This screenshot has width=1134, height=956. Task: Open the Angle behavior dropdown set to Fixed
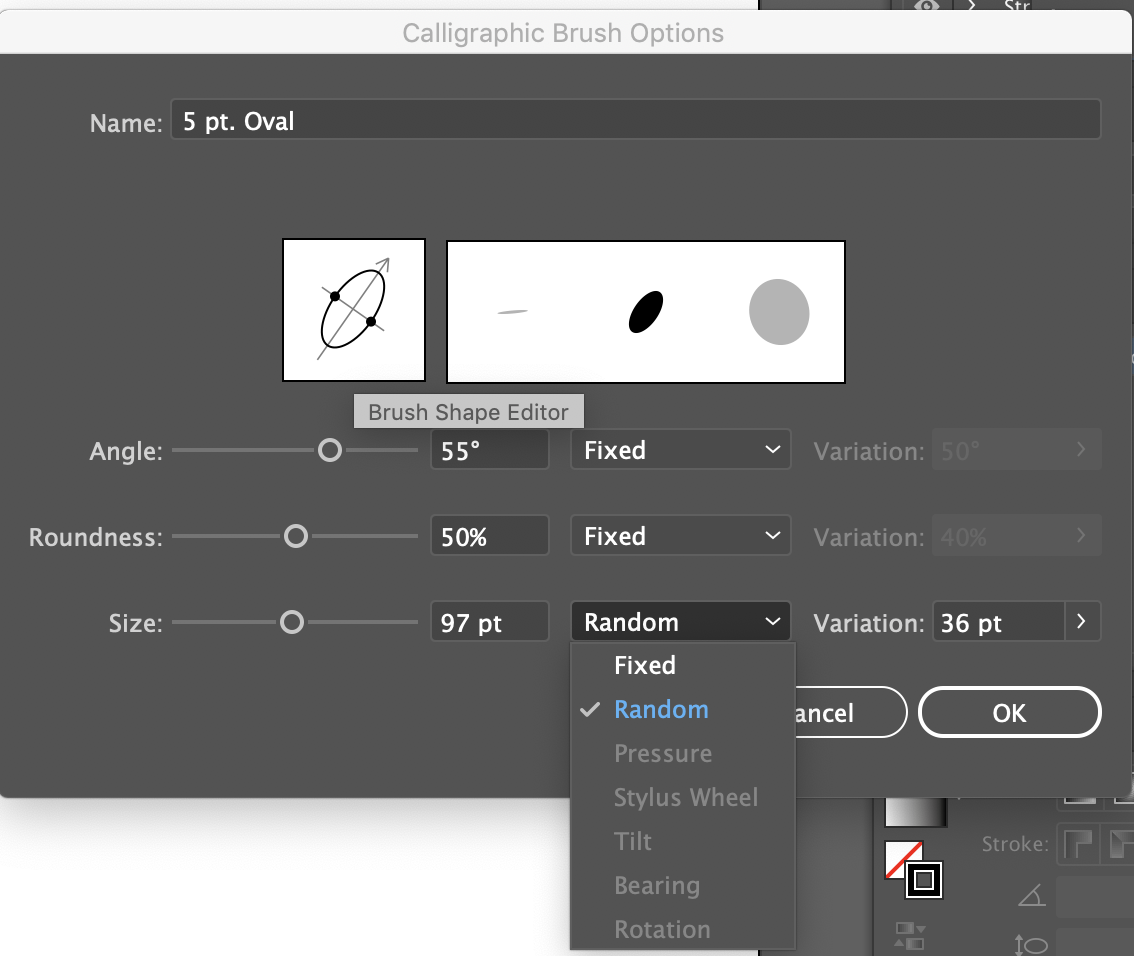point(680,449)
